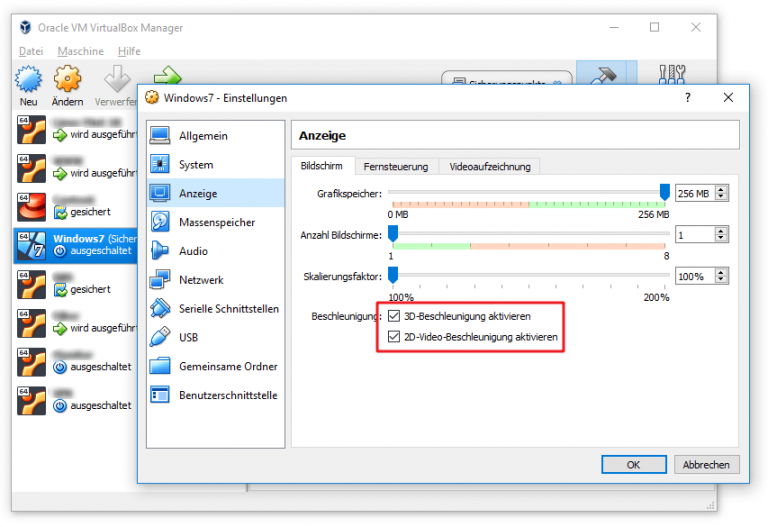Screen dimensions: 768x527
Task: Click the Anzahl Bildschirme value field
Action: pos(695,235)
